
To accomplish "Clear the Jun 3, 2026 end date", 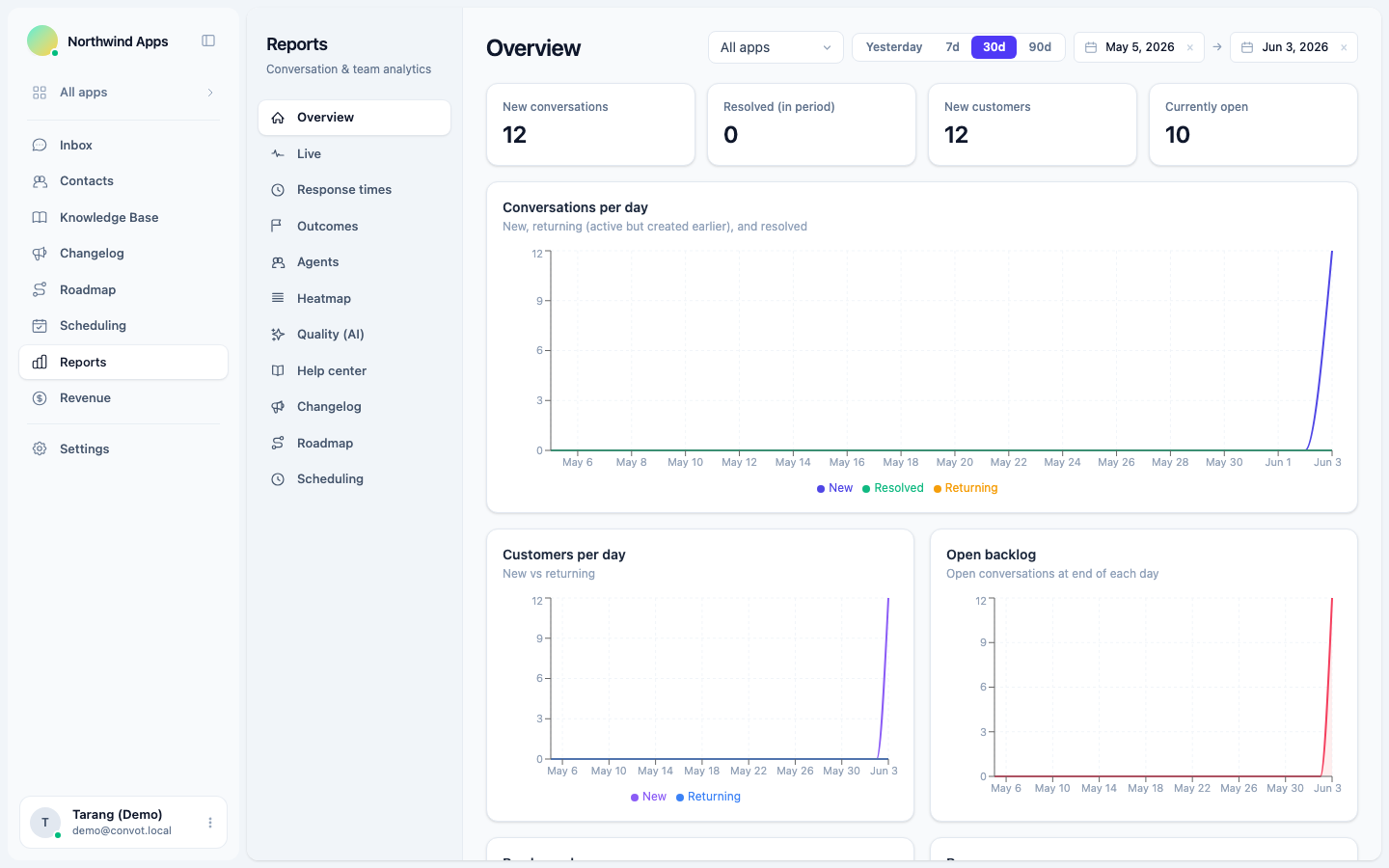I will [1344, 47].
